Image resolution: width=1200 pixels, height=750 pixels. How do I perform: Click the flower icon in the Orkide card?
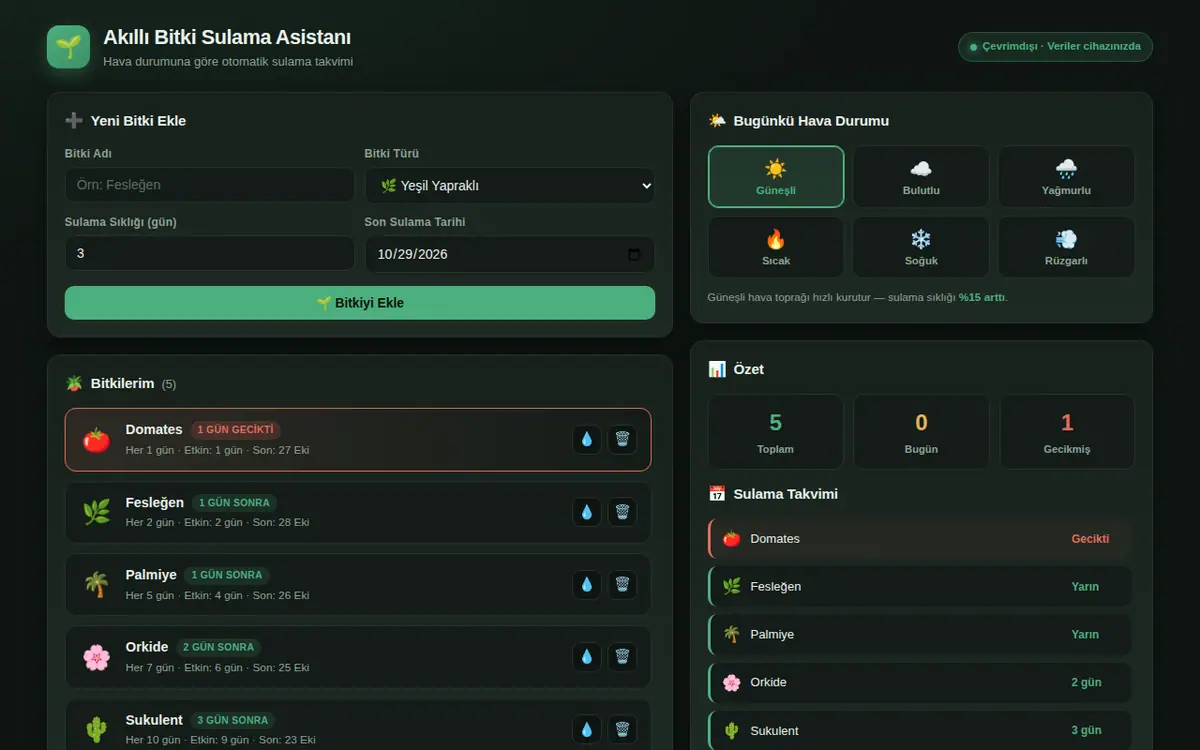coord(96,657)
